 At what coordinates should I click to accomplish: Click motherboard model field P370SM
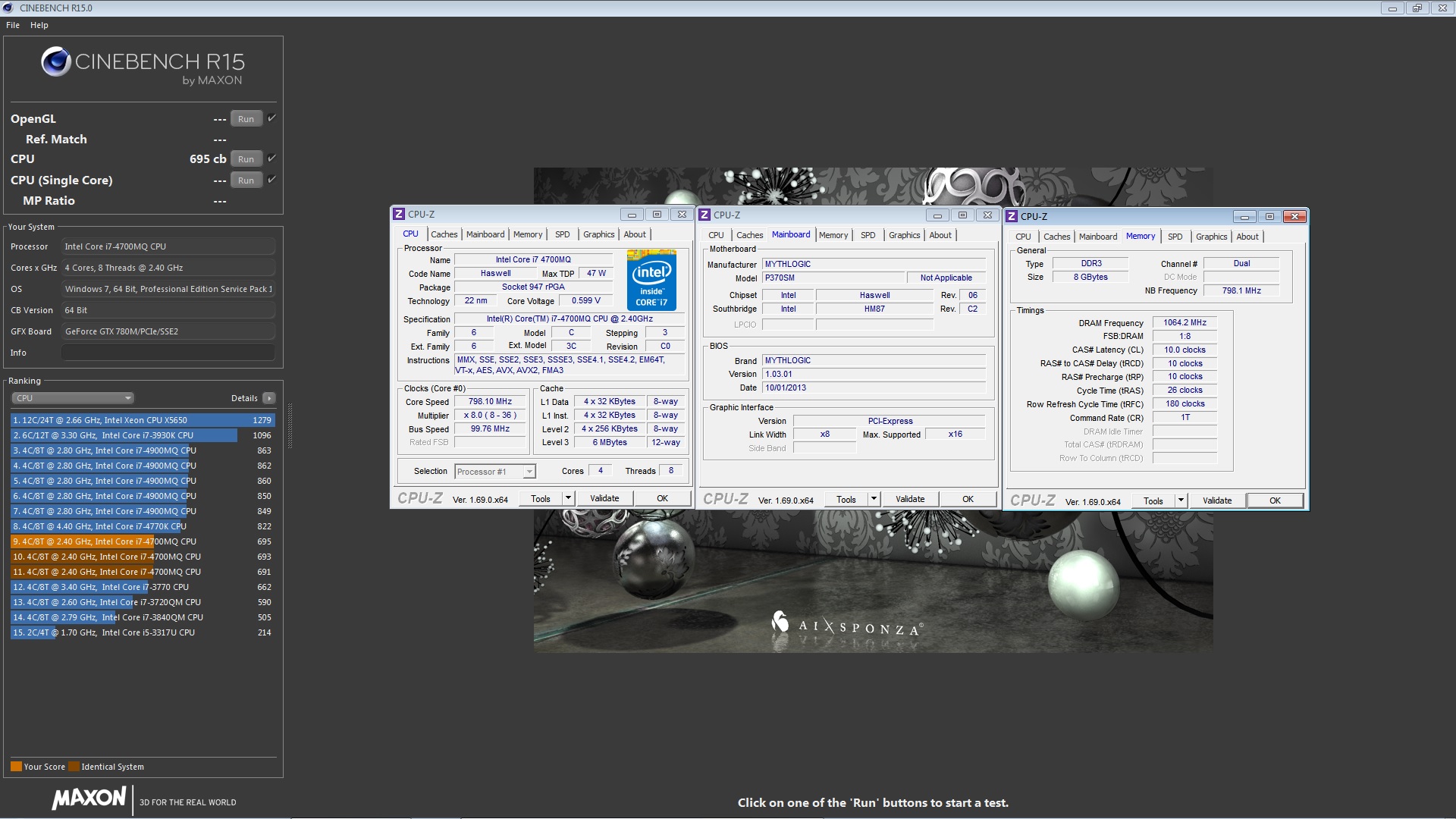pos(833,278)
